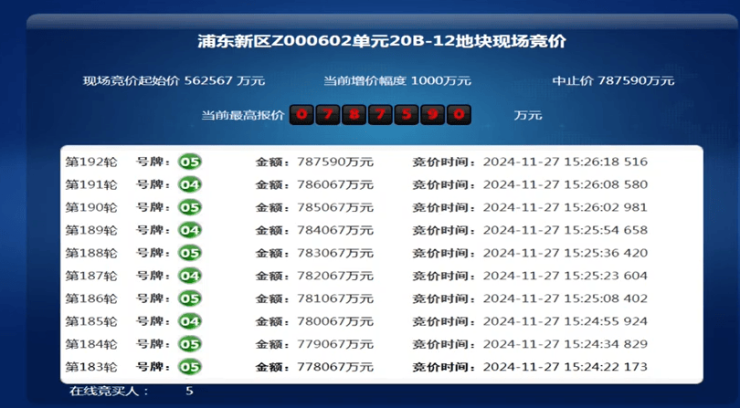
Task: Click the 第183轮 round label
Action: 91,367
